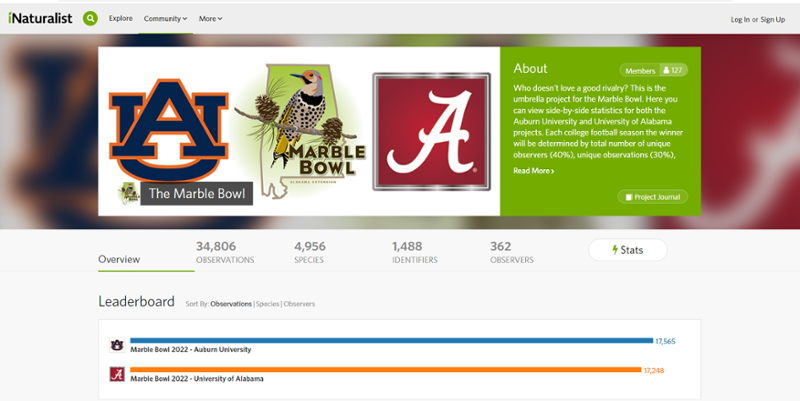Image resolution: width=800 pixels, height=401 pixels.
Task: Click the members count person icon
Action: pos(666,71)
